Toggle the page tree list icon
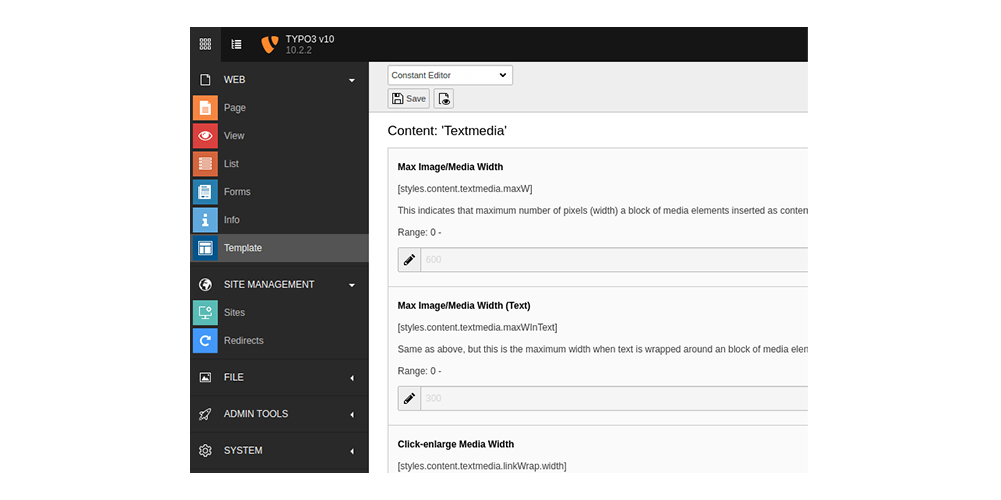 [237, 44]
